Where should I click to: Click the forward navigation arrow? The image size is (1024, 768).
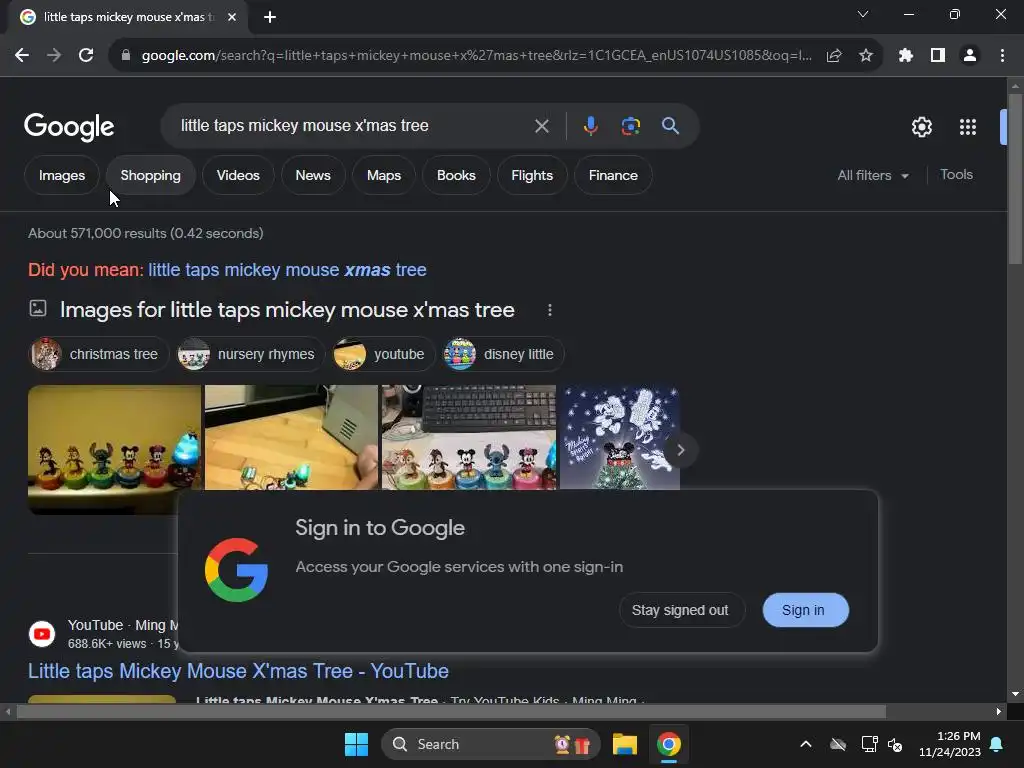coord(54,56)
